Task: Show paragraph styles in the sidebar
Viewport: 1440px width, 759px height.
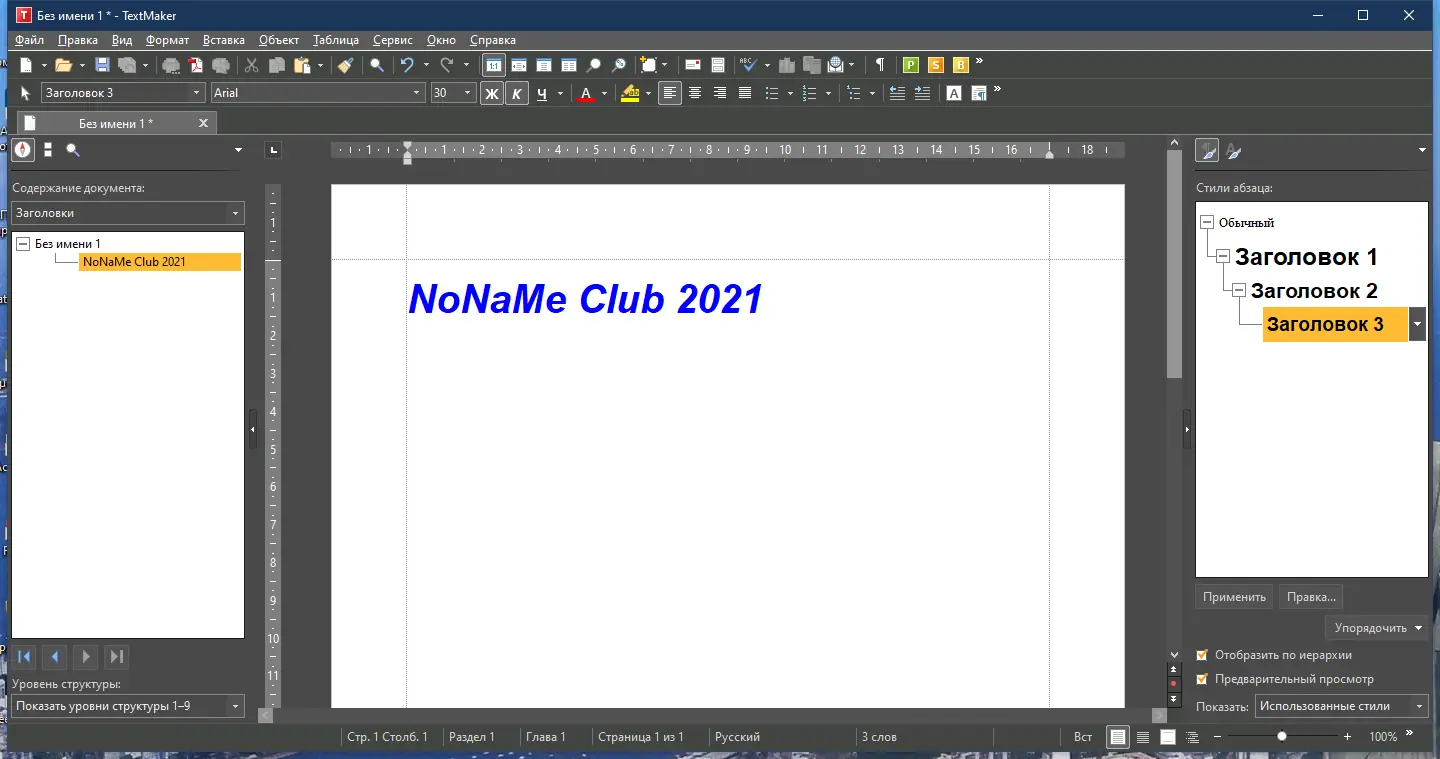Action: 1208,150
